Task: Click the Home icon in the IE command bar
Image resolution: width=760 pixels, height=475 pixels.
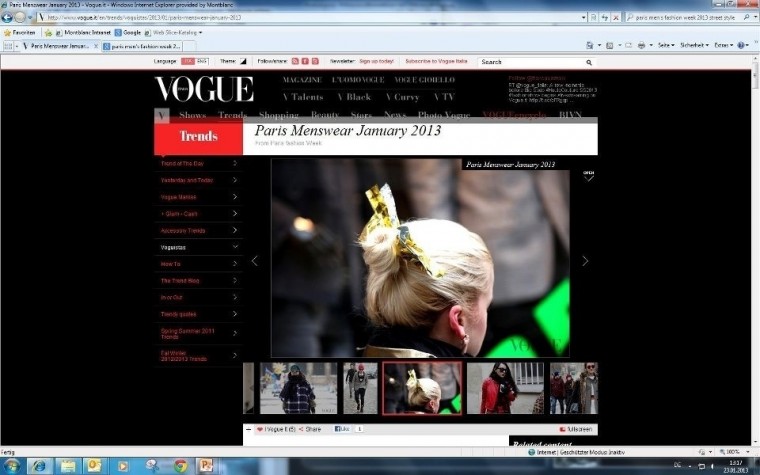Action: pyautogui.click(x=589, y=45)
